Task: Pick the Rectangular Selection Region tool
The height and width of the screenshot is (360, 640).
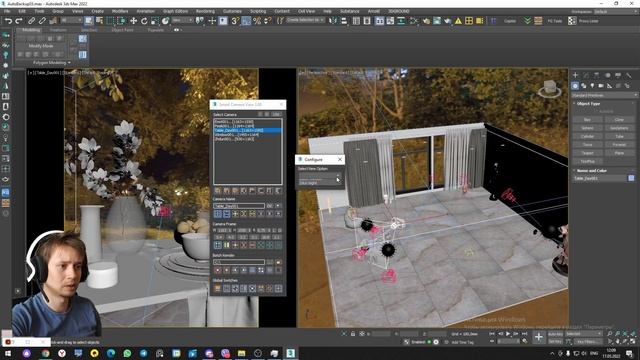Action: pyautogui.click(x=110, y=21)
